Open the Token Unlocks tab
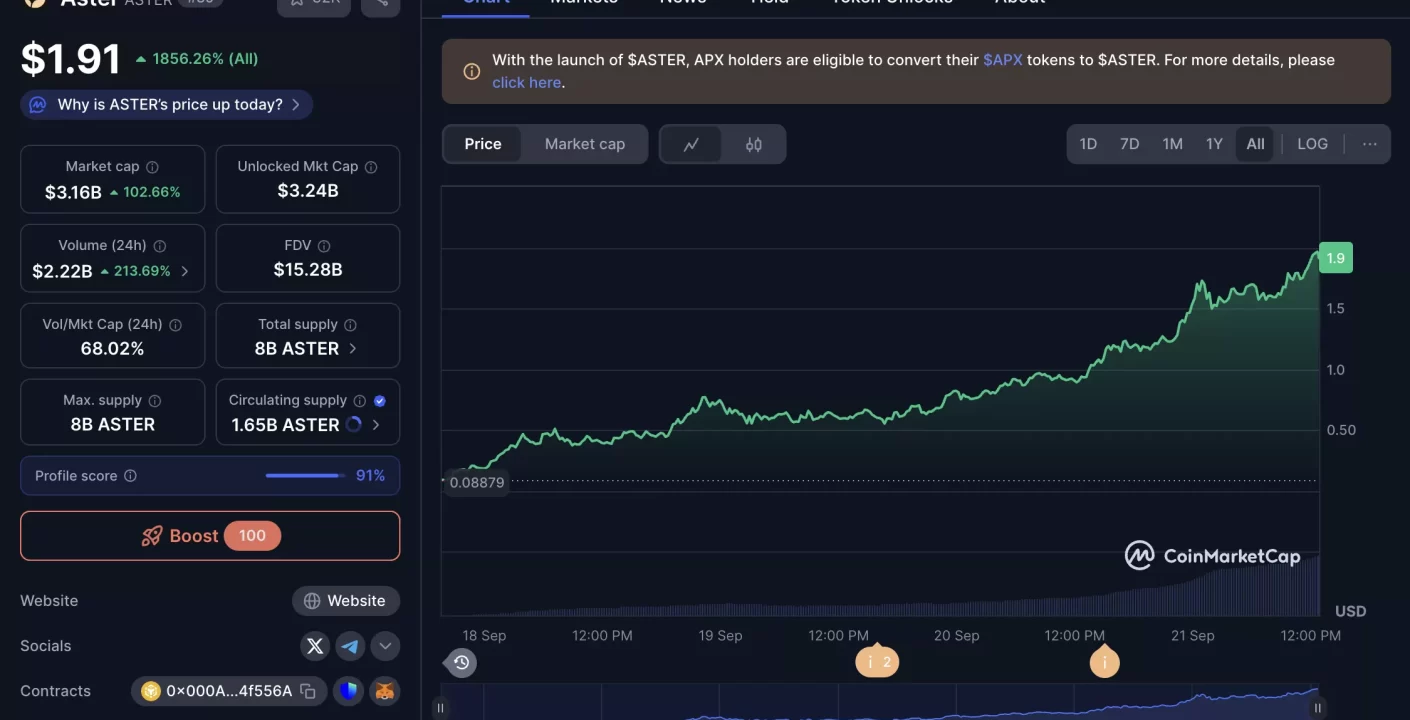The image size is (1410, 720). (x=891, y=4)
